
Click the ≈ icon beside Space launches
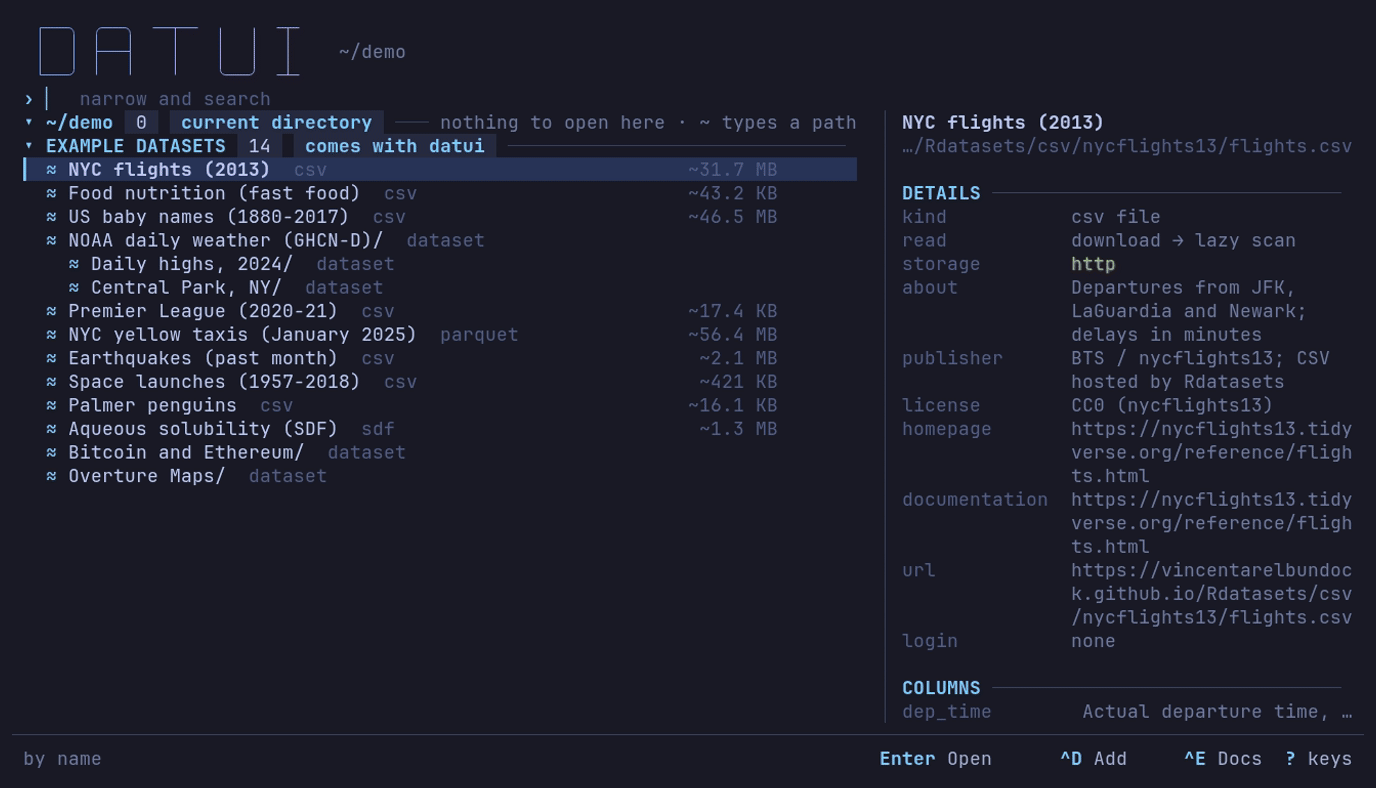(51, 382)
